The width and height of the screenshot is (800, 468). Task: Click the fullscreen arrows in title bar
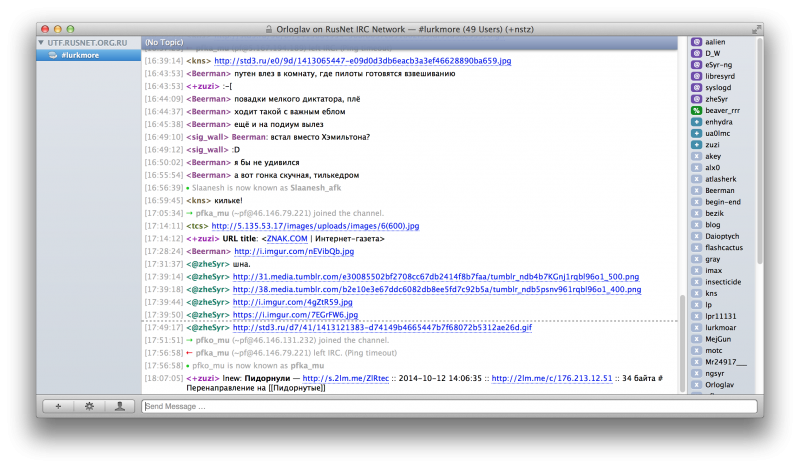coord(756,30)
